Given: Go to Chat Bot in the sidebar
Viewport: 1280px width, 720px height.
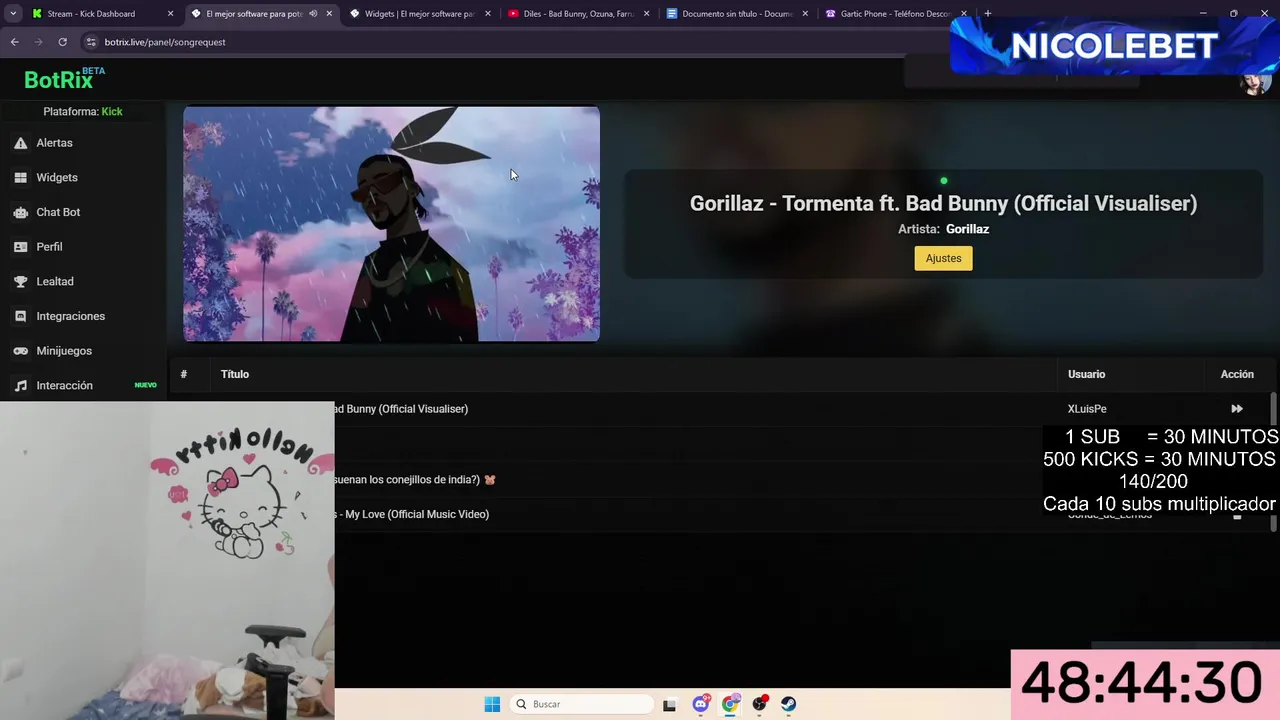Looking at the screenshot, I should coord(58,212).
